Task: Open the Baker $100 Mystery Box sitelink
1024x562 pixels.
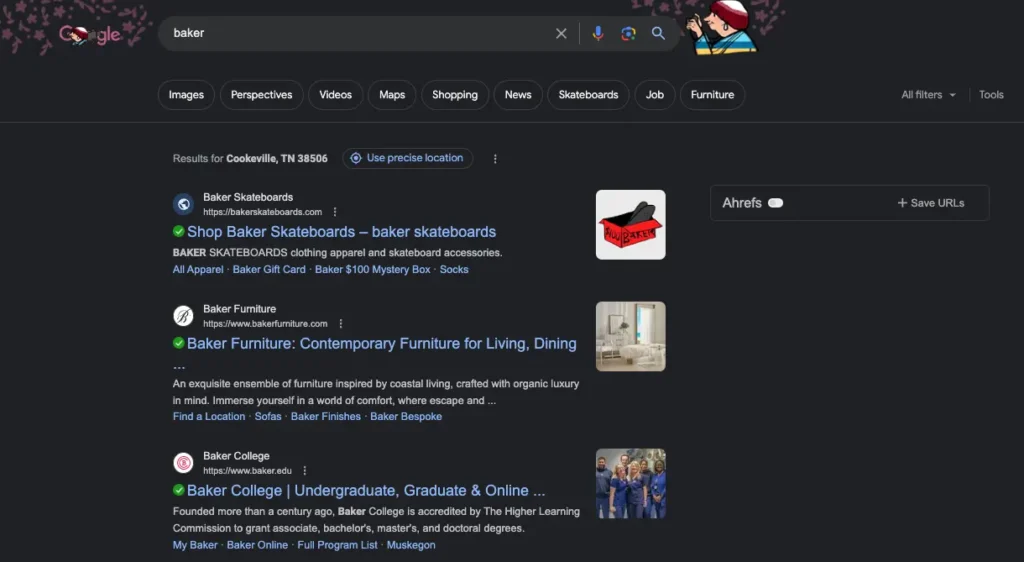Action: point(372,270)
